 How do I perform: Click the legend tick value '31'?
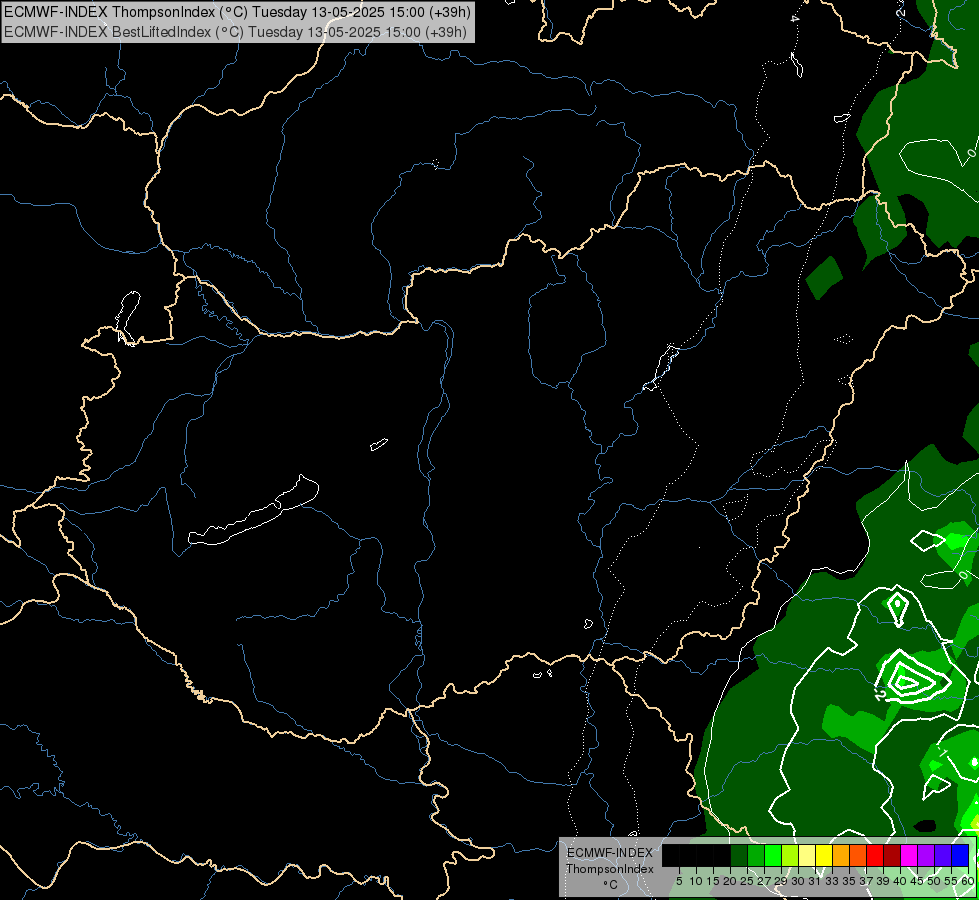pos(815,881)
